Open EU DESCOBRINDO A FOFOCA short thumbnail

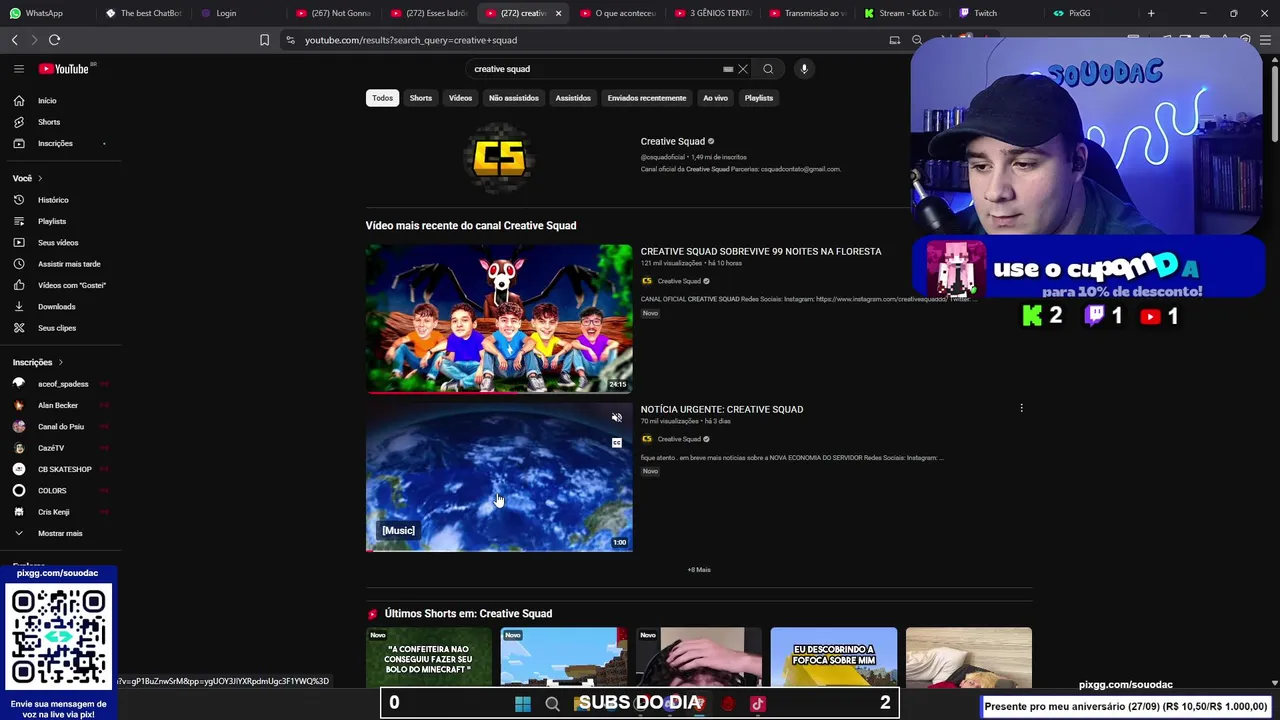tap(834, 657)
